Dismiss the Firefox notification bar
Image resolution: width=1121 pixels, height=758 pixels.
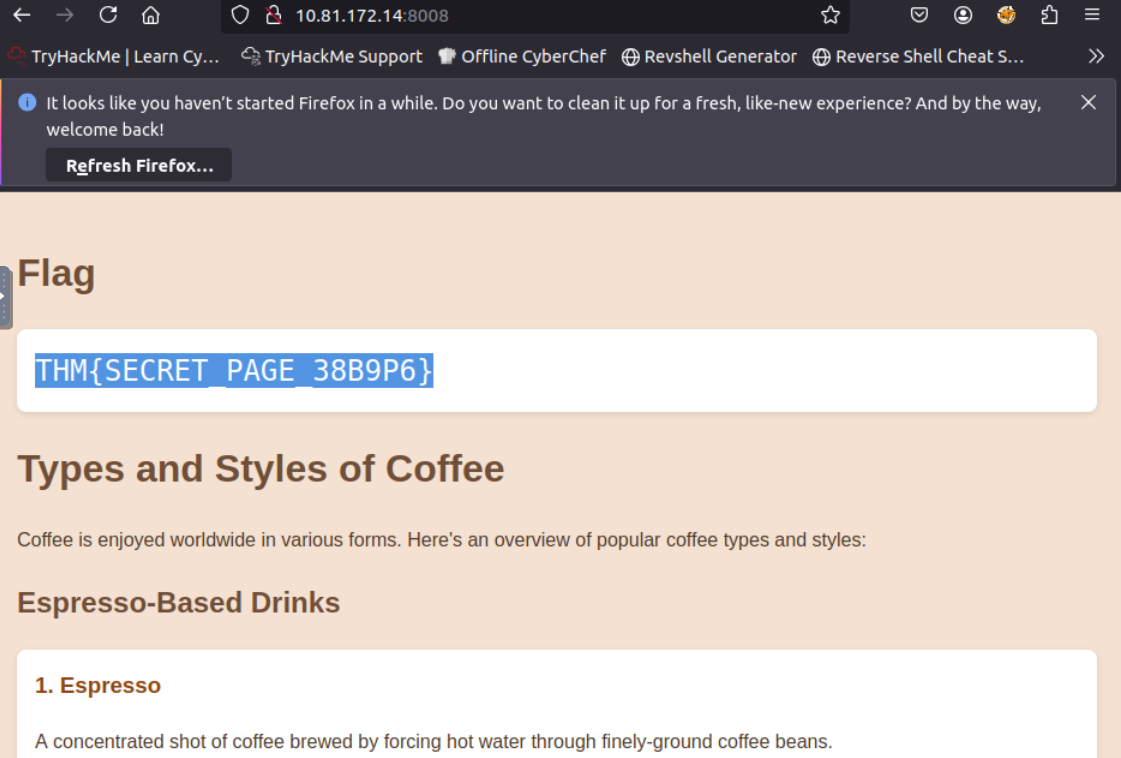[x=1089, y=102]
